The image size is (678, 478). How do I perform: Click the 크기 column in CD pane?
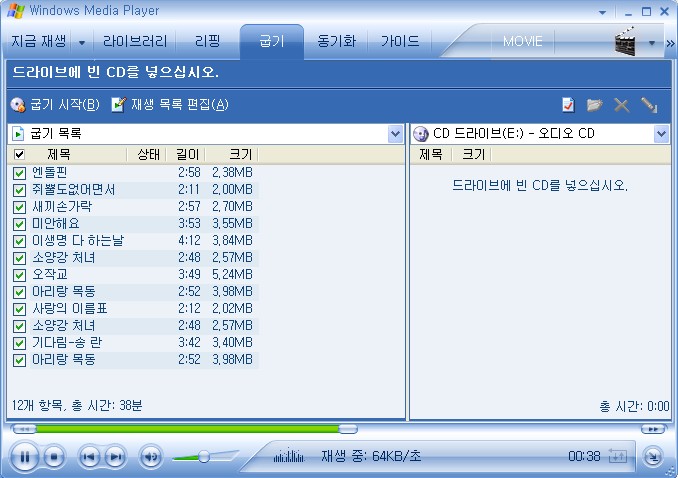(473, 154)
